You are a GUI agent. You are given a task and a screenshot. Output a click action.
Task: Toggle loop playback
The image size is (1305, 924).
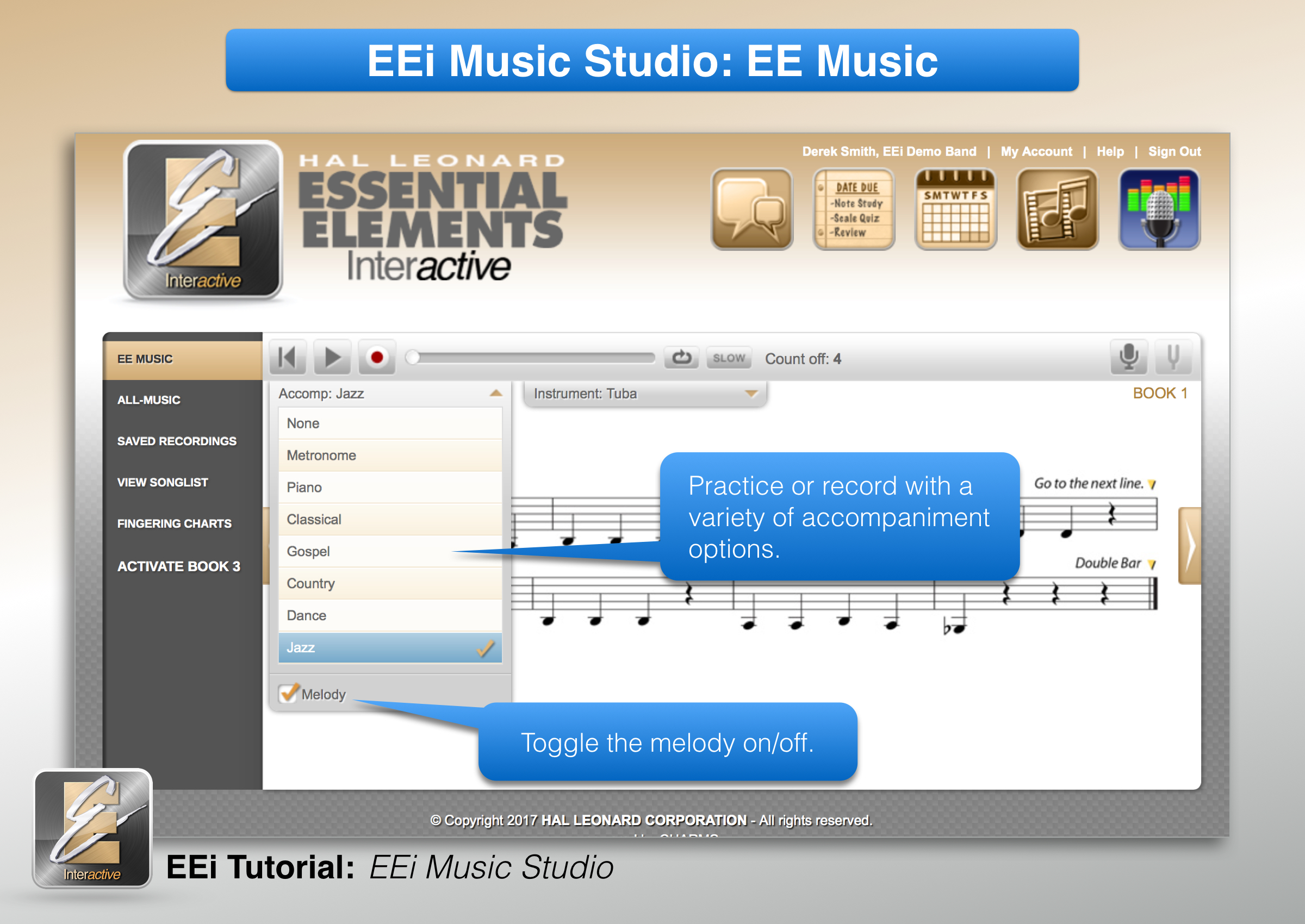click(x=682, y=358)
